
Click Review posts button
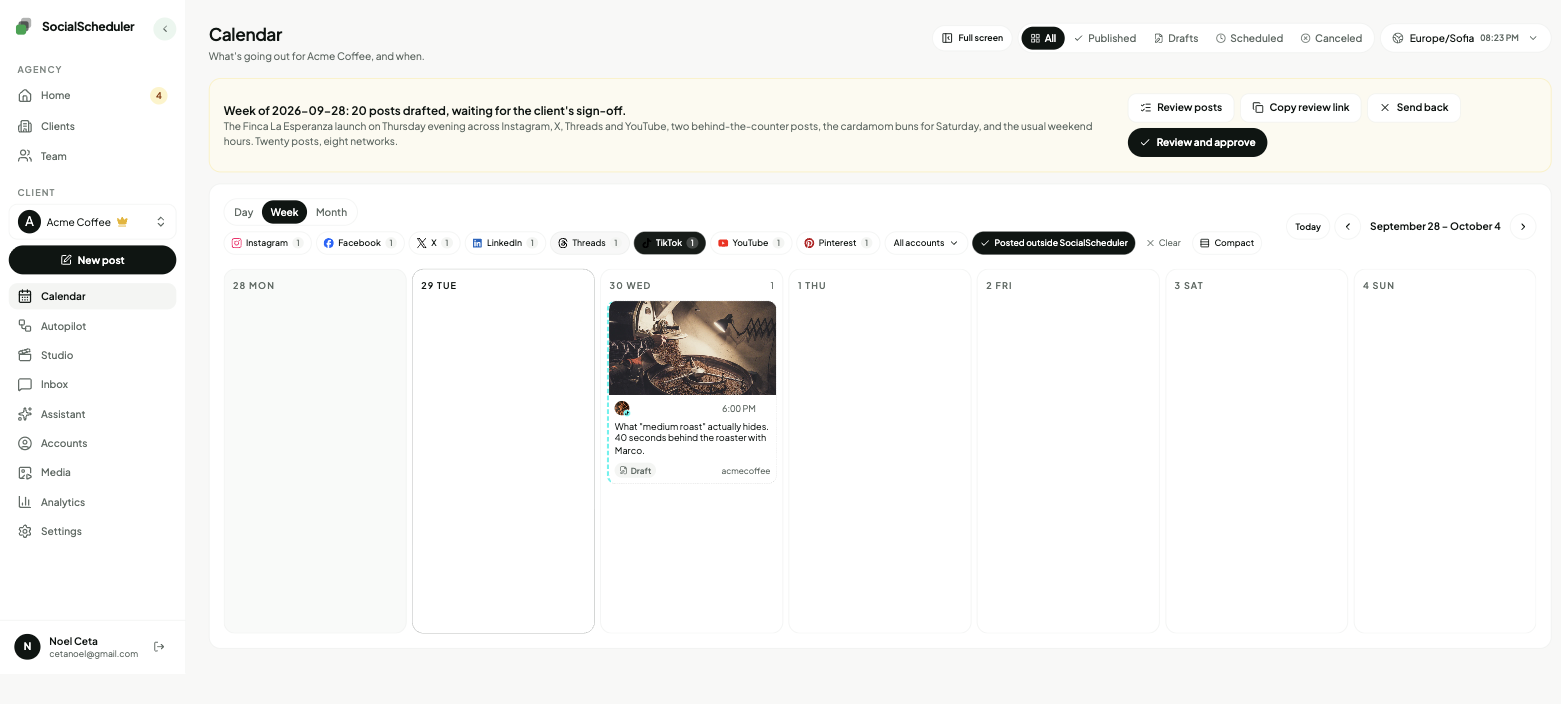pyautogui.click(x=1181, y=107)
